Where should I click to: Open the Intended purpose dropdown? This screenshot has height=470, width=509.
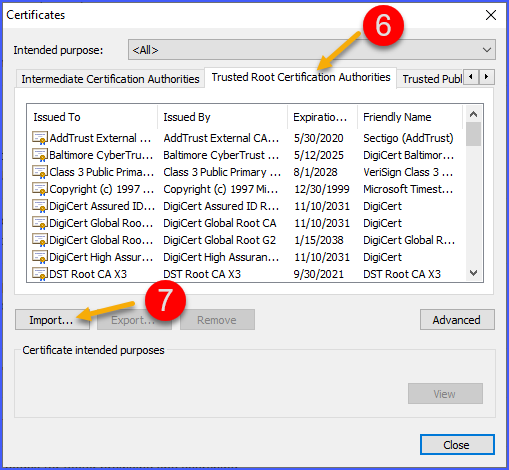click(312, 50)
